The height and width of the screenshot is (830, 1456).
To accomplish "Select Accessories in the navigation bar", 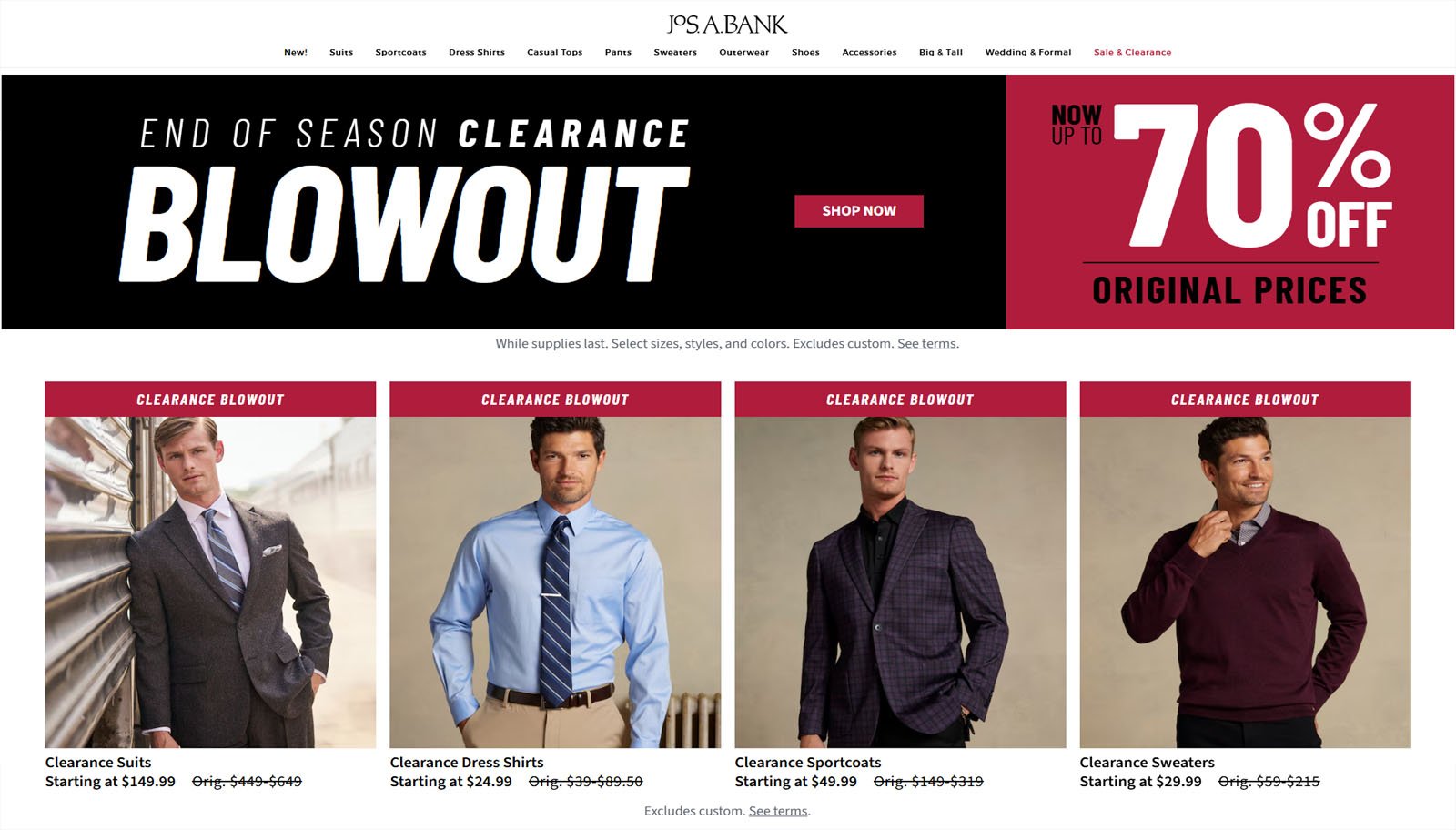I will [x=869, y=52].
